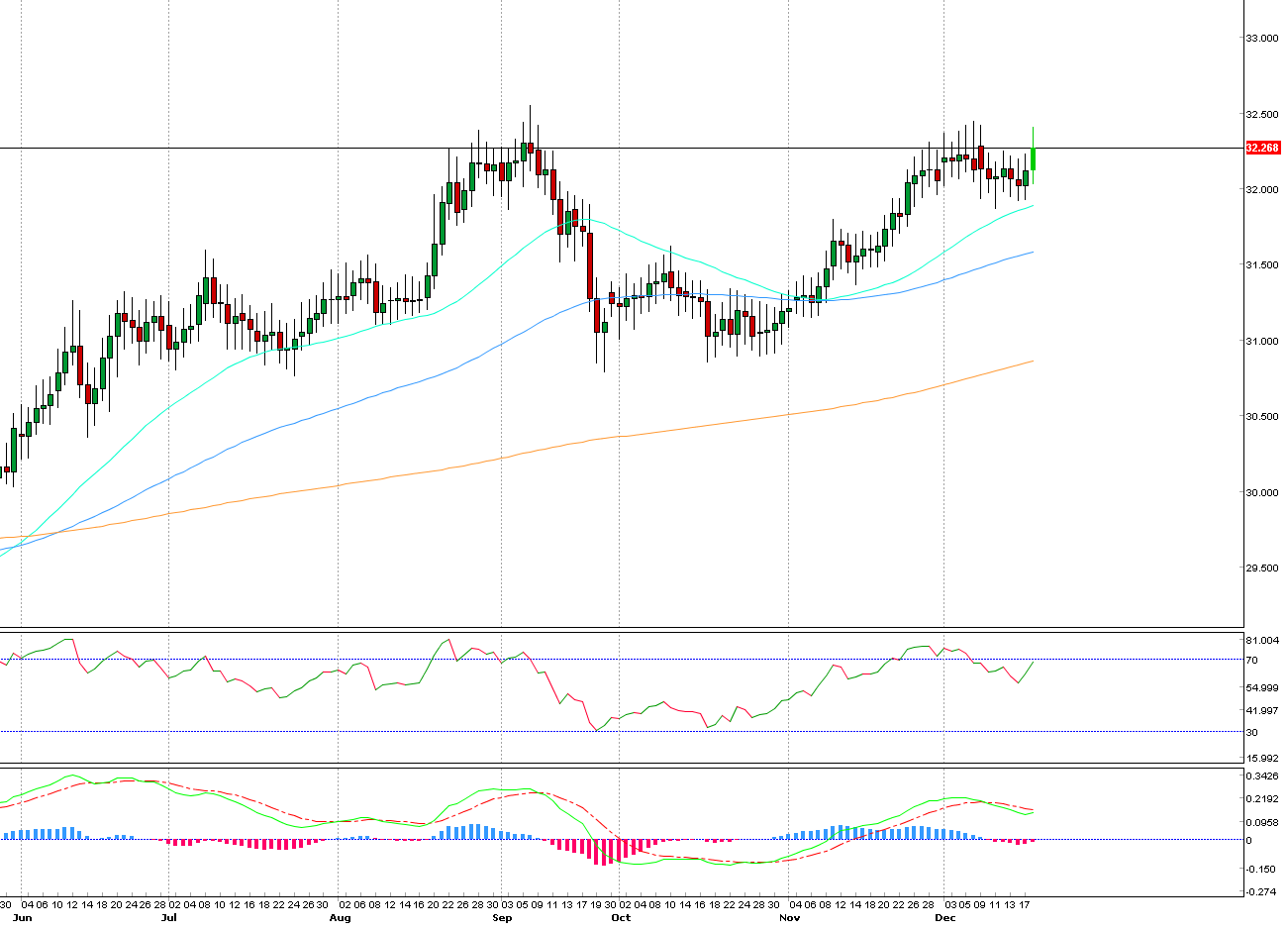Click the latest bright green candlestick
The image size is (1288, 932).
click(1034, 157)
